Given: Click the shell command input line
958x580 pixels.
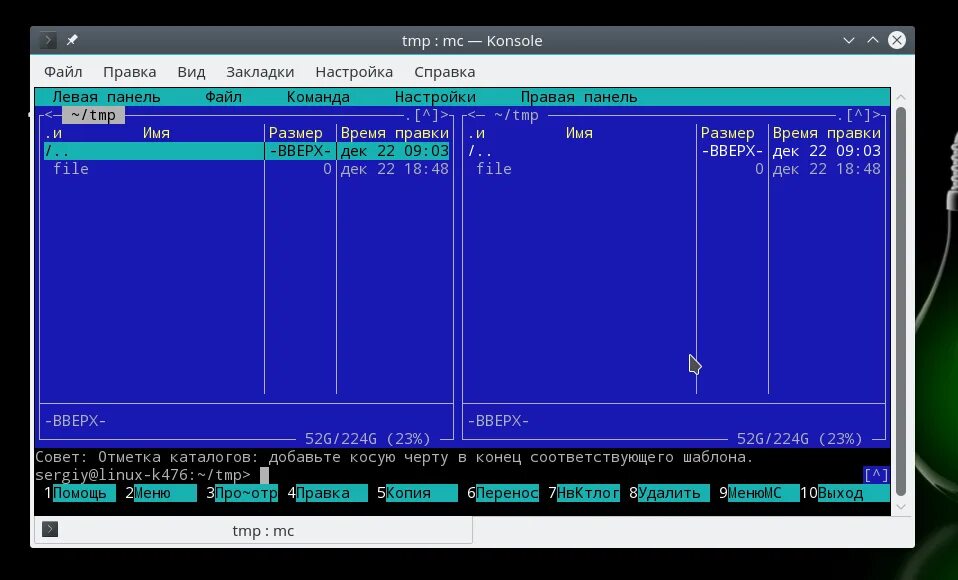Looking at the screenshot, I should point(300,475).
